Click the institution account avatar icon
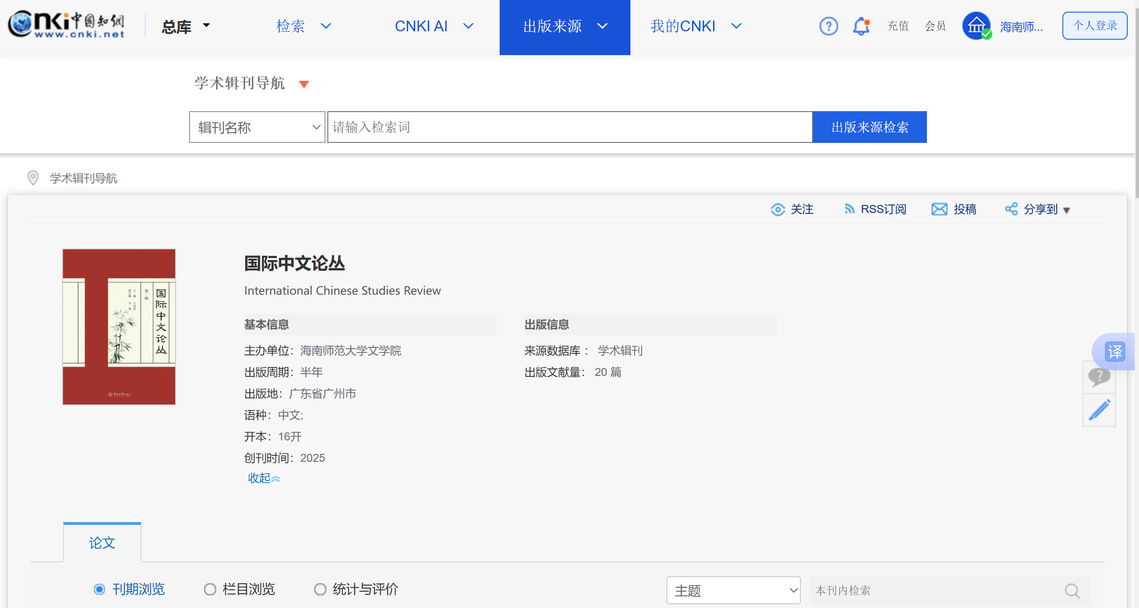 click(976, 27)
